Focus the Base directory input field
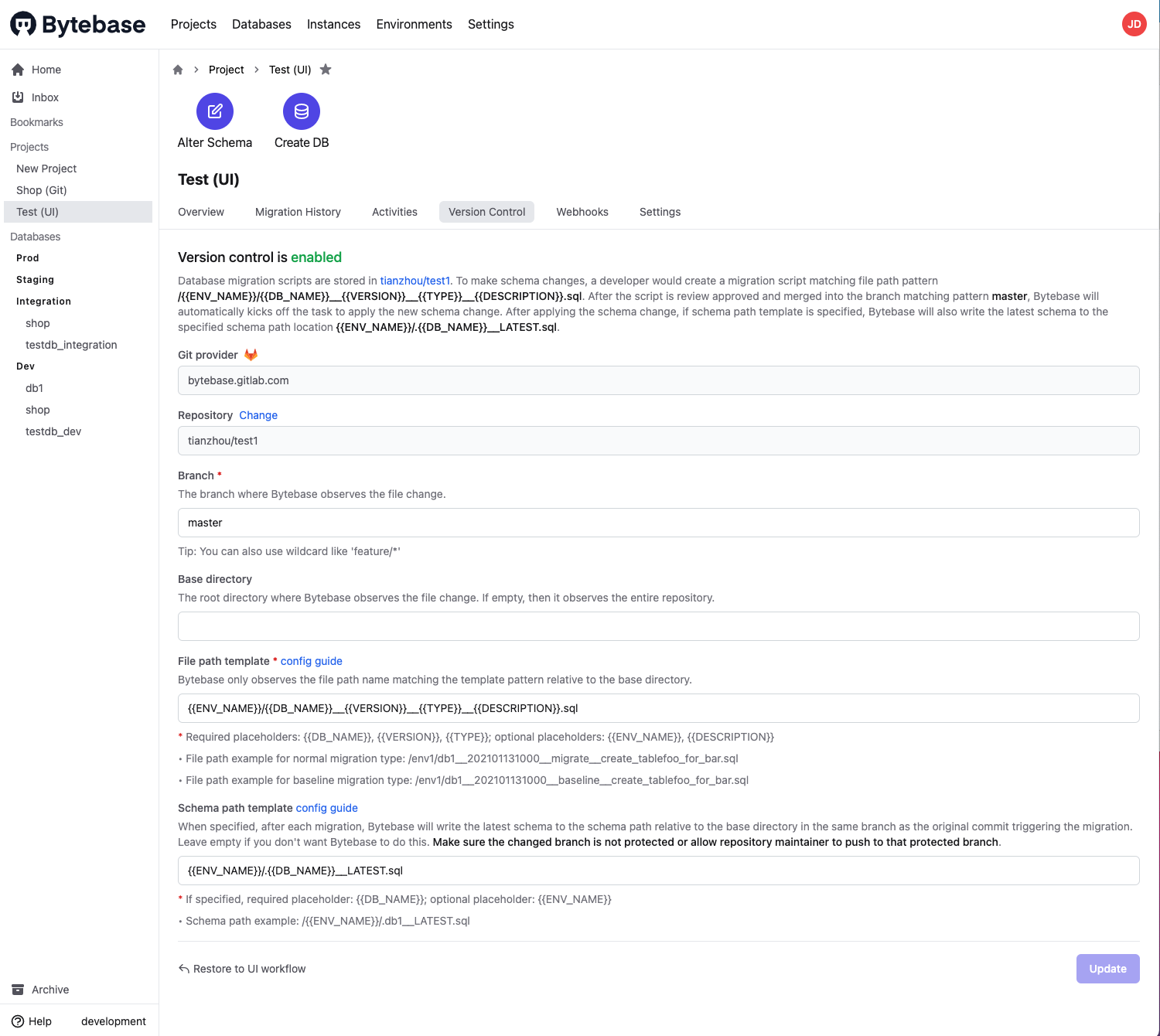Screen dimensions: 1160x1036 point(659,626)
